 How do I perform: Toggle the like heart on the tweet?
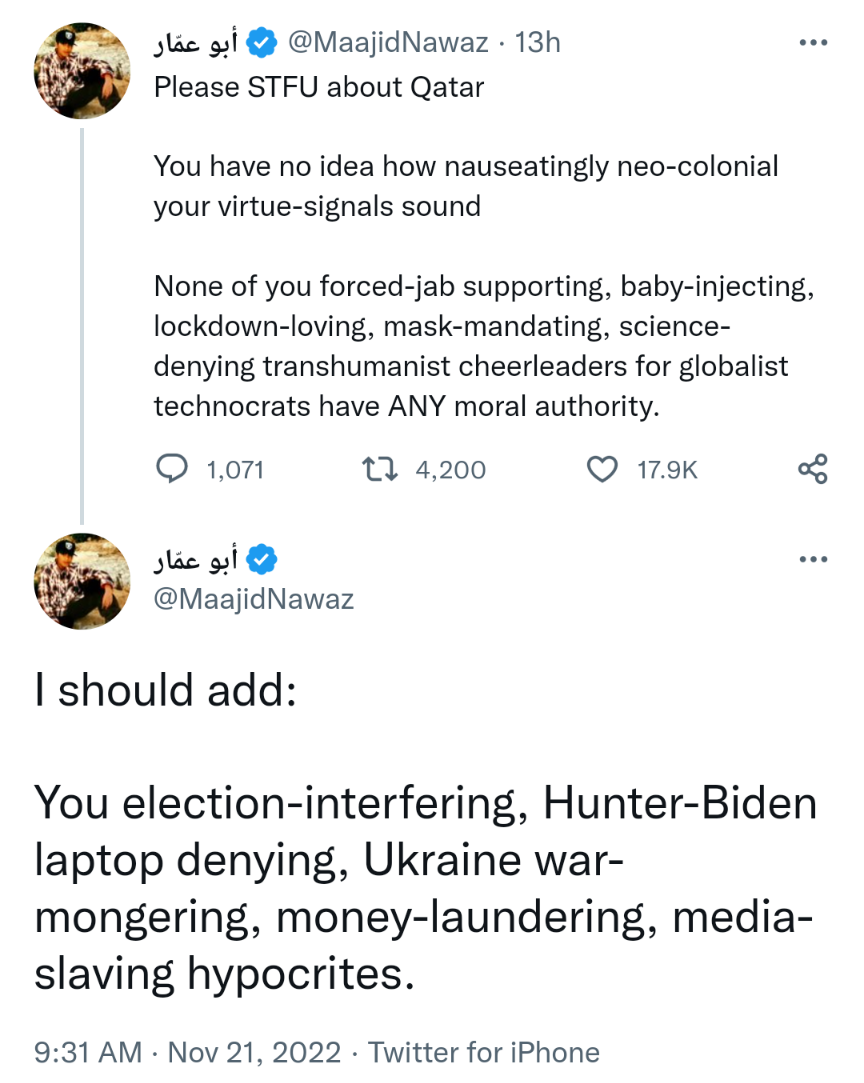pyautogui.click(x=601, y=469)
